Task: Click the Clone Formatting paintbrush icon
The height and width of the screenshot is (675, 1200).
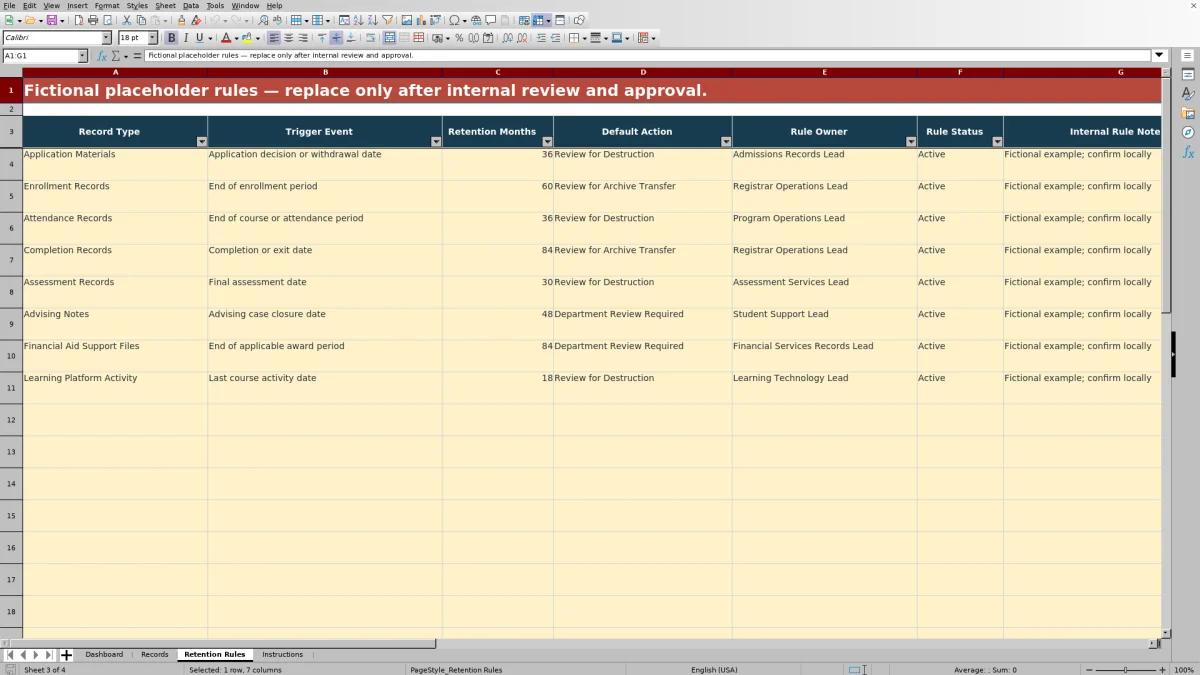Action: click(x=181, y=20)
